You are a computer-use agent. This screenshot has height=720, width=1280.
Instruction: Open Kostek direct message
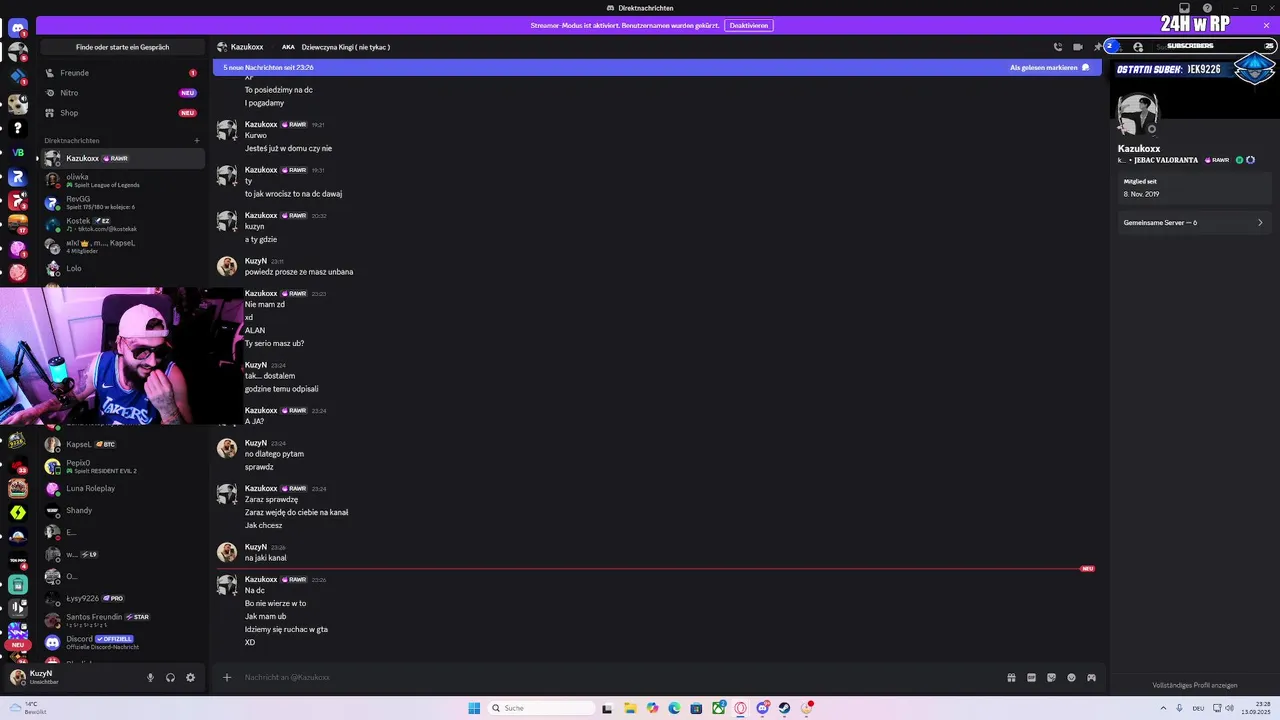(121, 224)
